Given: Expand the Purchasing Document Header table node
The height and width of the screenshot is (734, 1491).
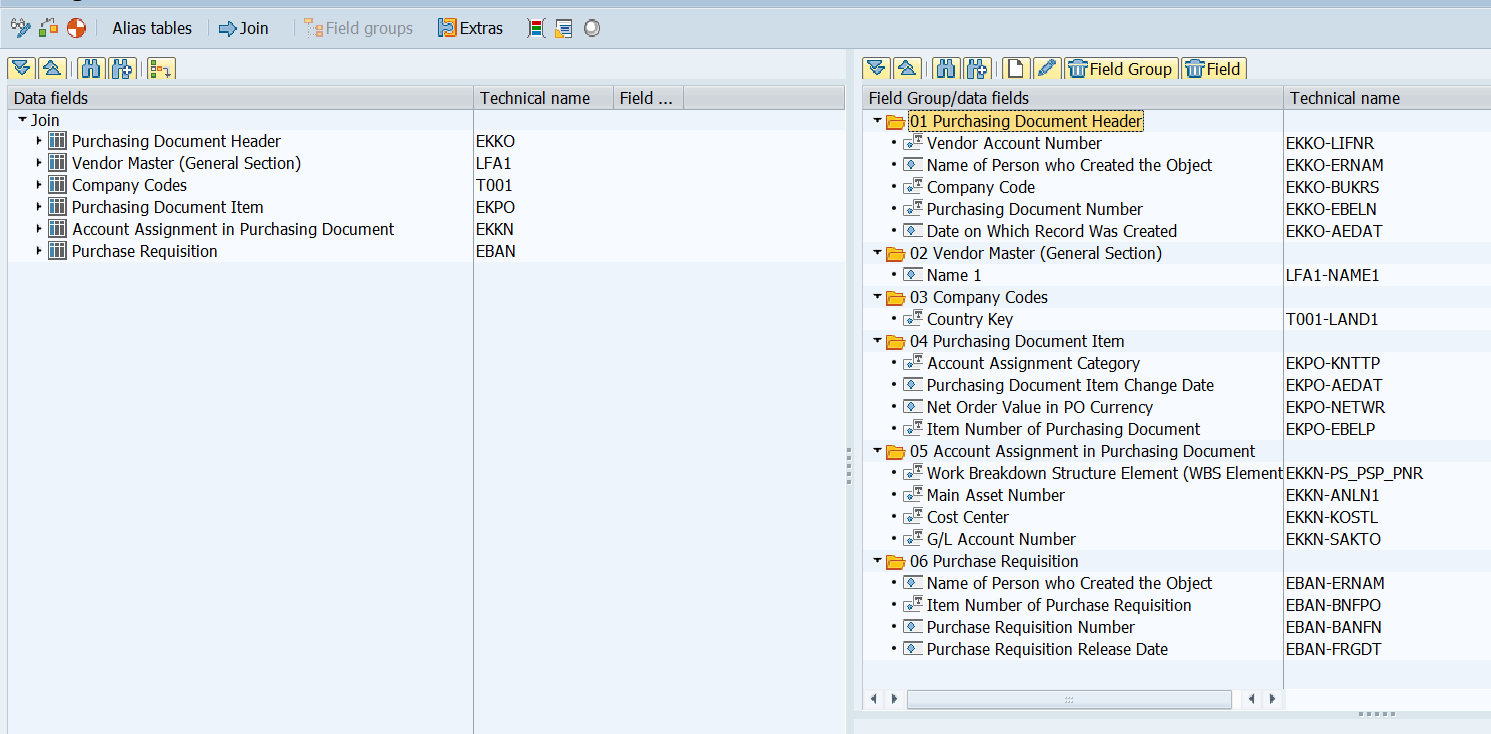Looking at the screenshot, I should [x=38, y=141].
